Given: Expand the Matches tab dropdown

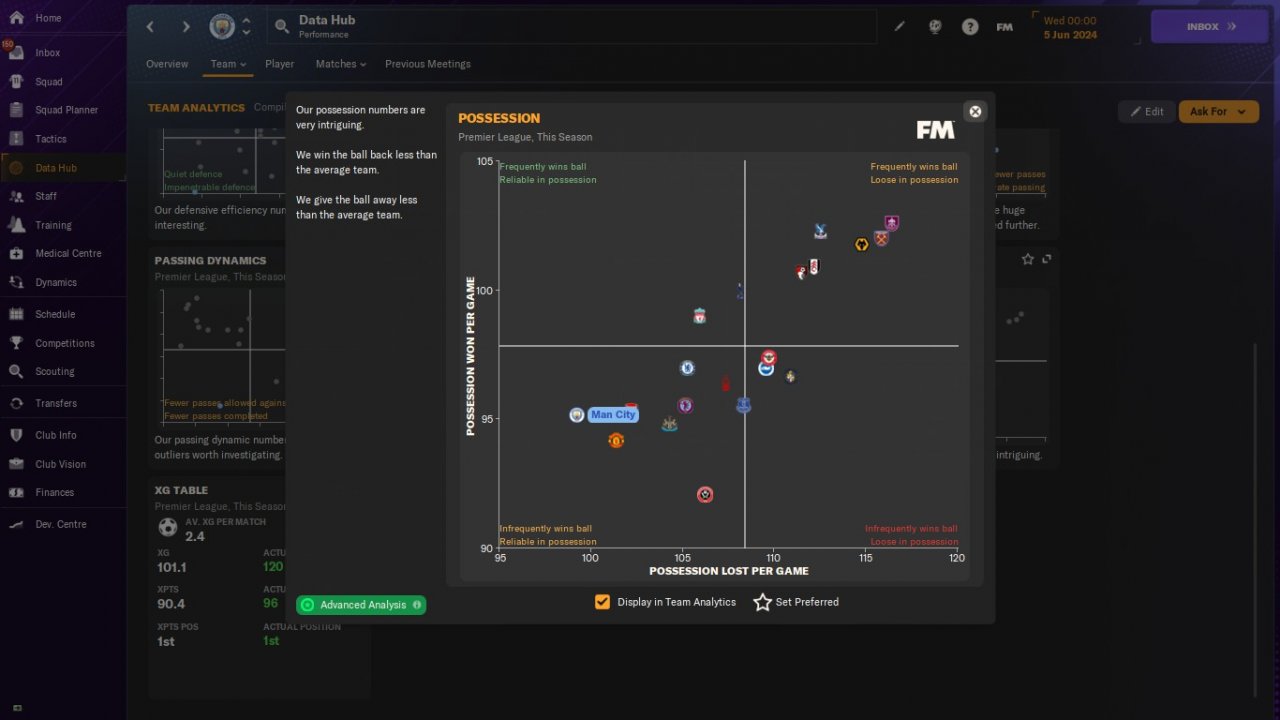Looking at the screenshot, I should pyautogui.click(x=341, y=64).
